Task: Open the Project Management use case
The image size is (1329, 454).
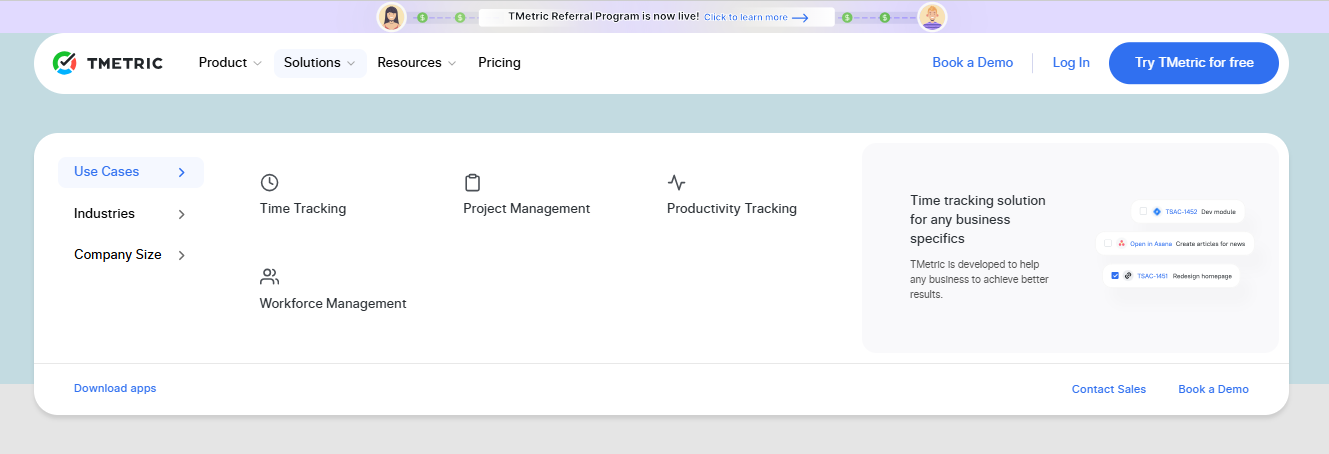Action: 527,209
